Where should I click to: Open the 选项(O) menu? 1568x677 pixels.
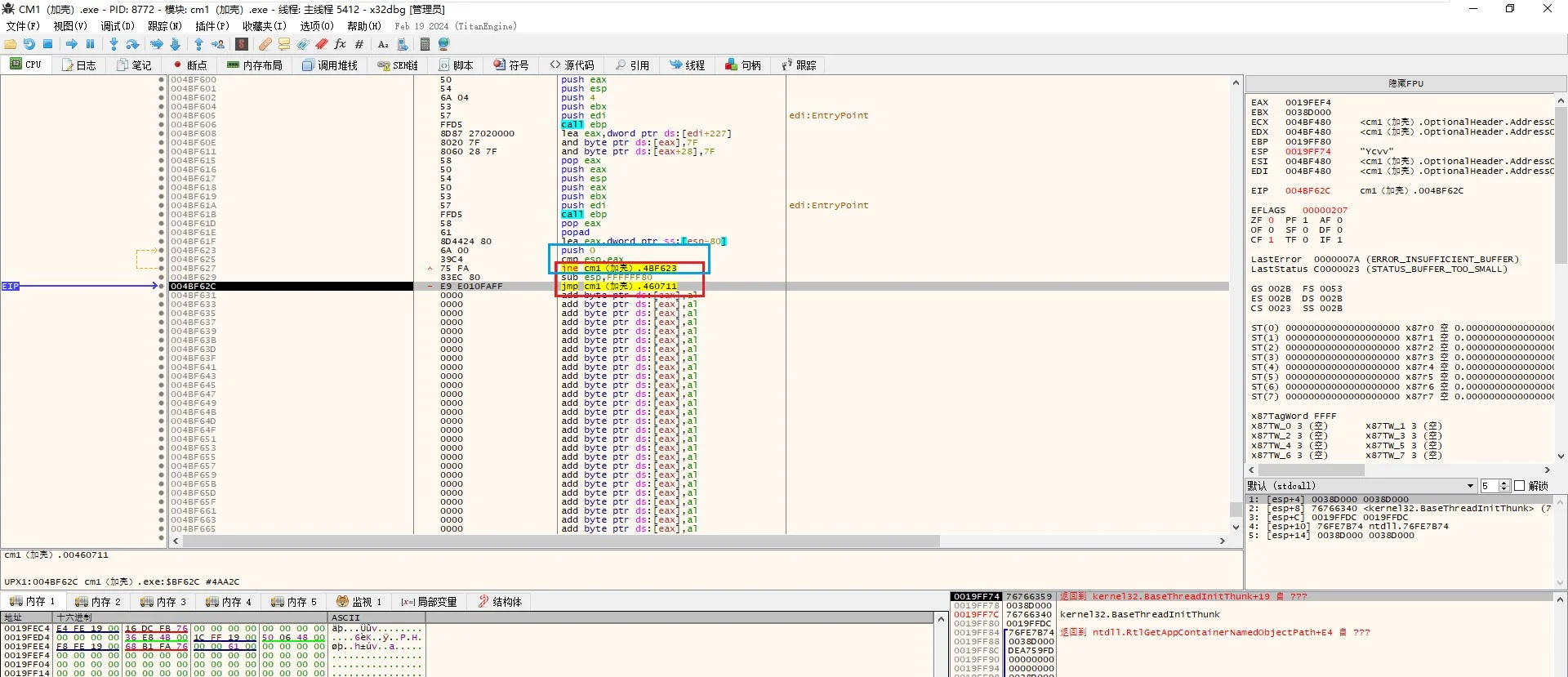[317, 26]
